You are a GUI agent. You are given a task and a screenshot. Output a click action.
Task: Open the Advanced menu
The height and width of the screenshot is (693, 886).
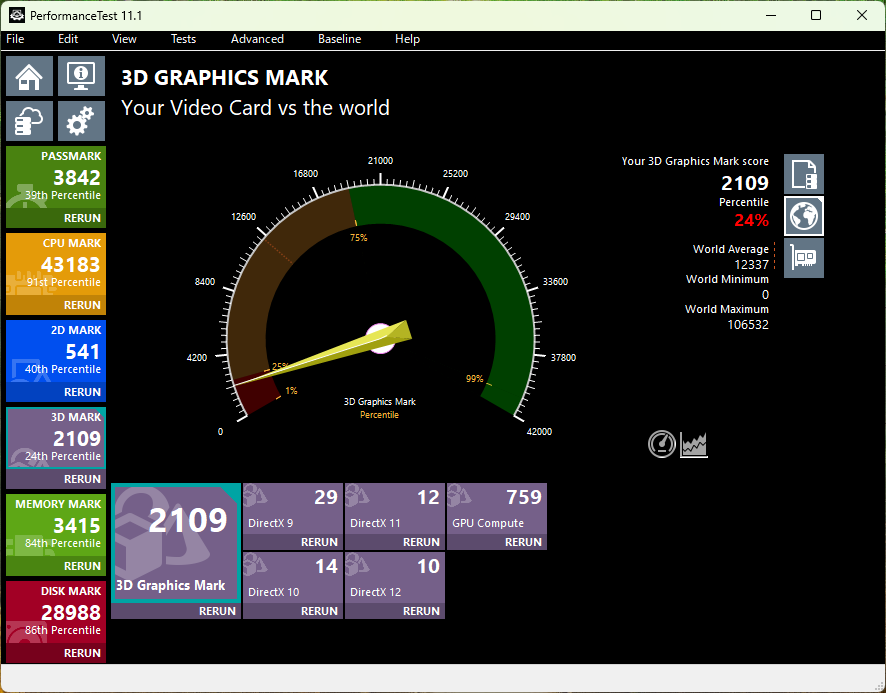pos(257,39)
